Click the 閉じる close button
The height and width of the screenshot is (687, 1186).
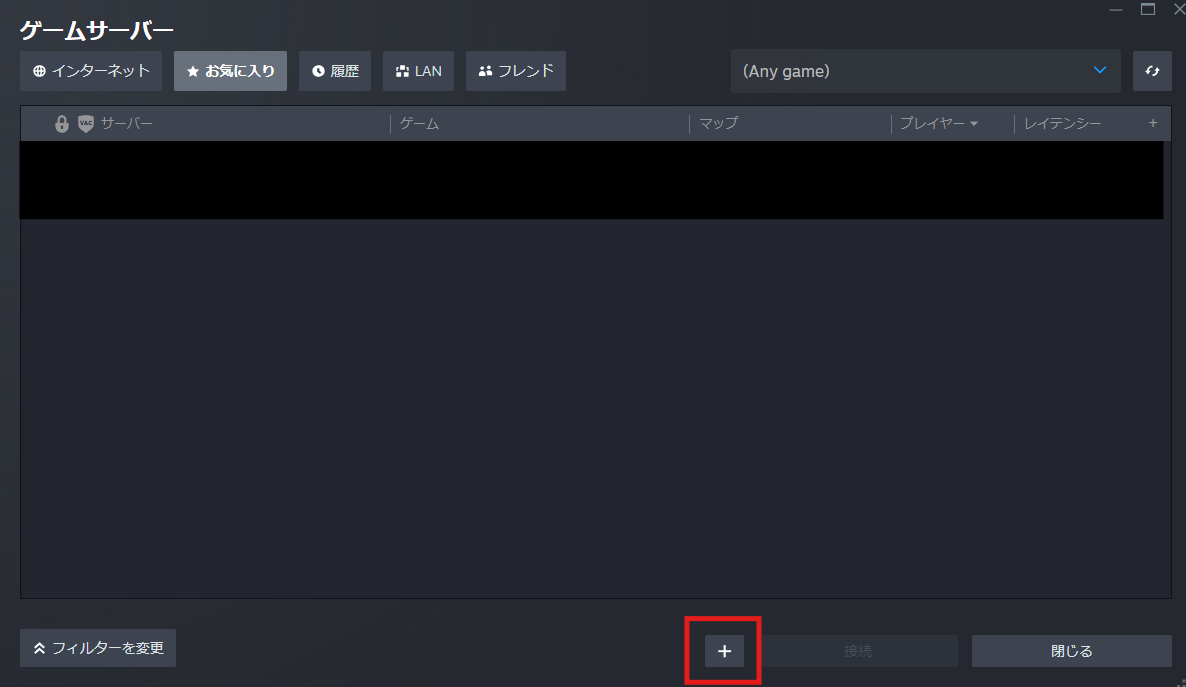pyautogui.click(x=1072, y=651)
